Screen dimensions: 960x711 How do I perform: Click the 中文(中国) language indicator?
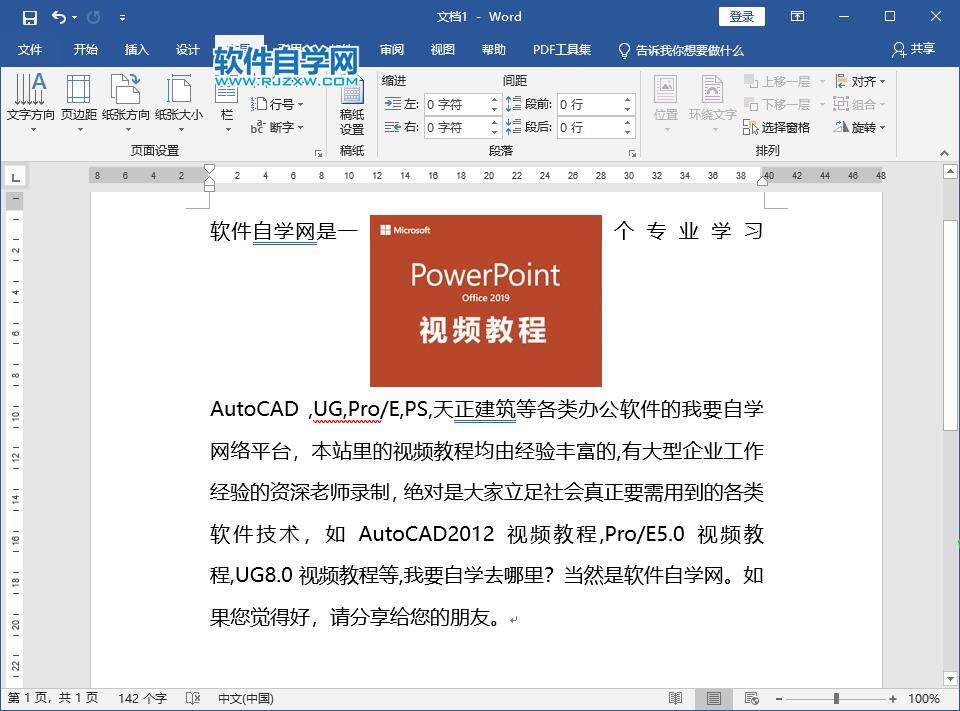[246, 699]
